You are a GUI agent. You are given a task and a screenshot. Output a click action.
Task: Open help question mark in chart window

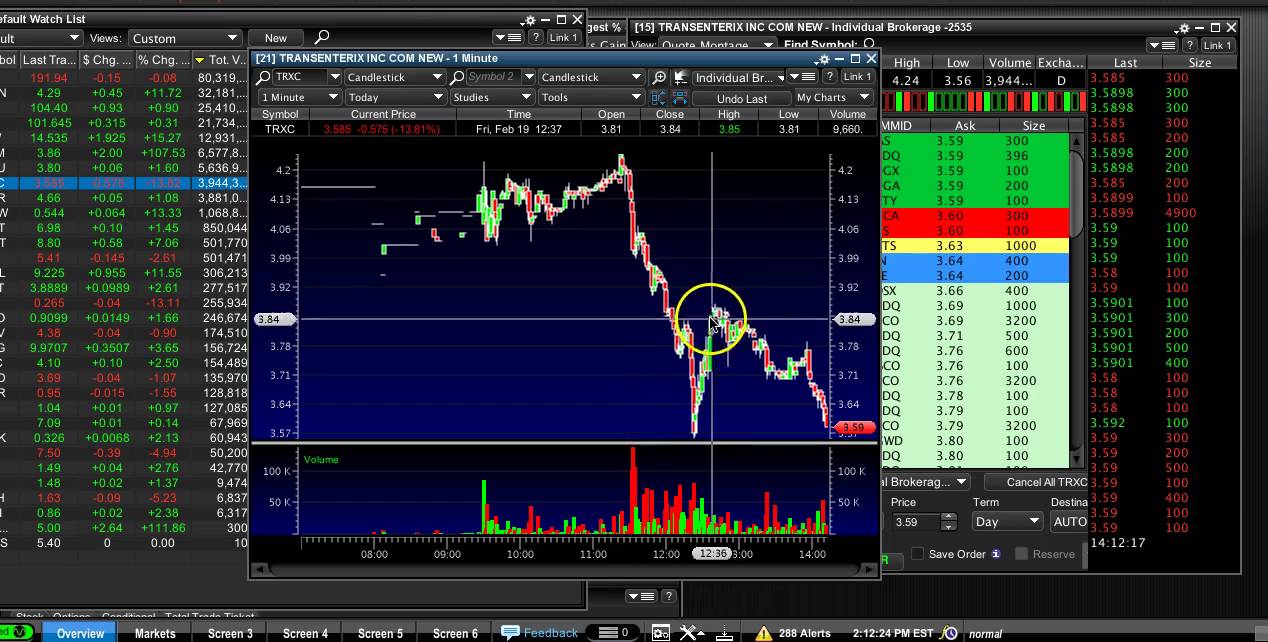828,76
